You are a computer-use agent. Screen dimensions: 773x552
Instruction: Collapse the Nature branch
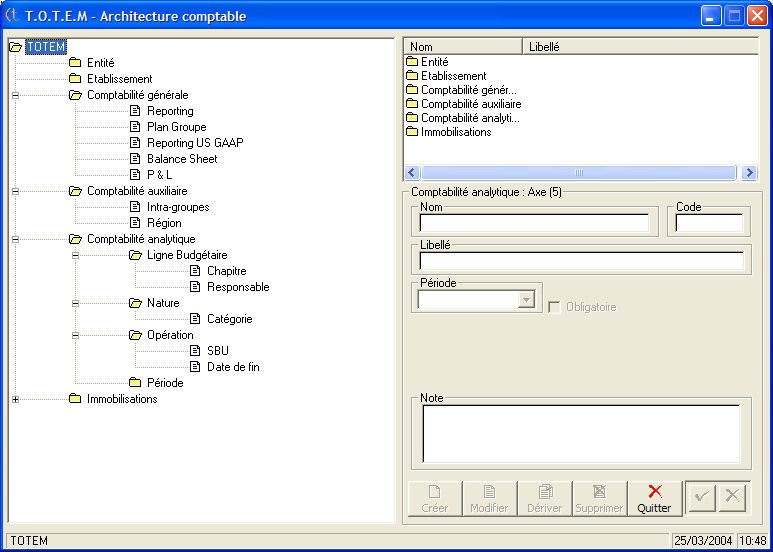point(75,303)
